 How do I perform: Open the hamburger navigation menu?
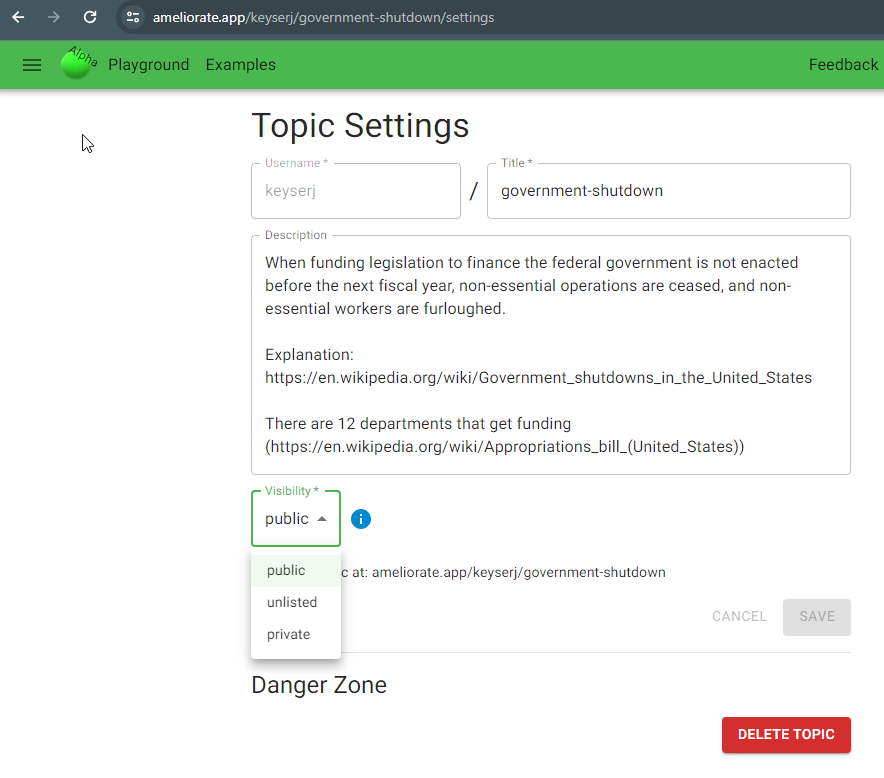[32, 65]
